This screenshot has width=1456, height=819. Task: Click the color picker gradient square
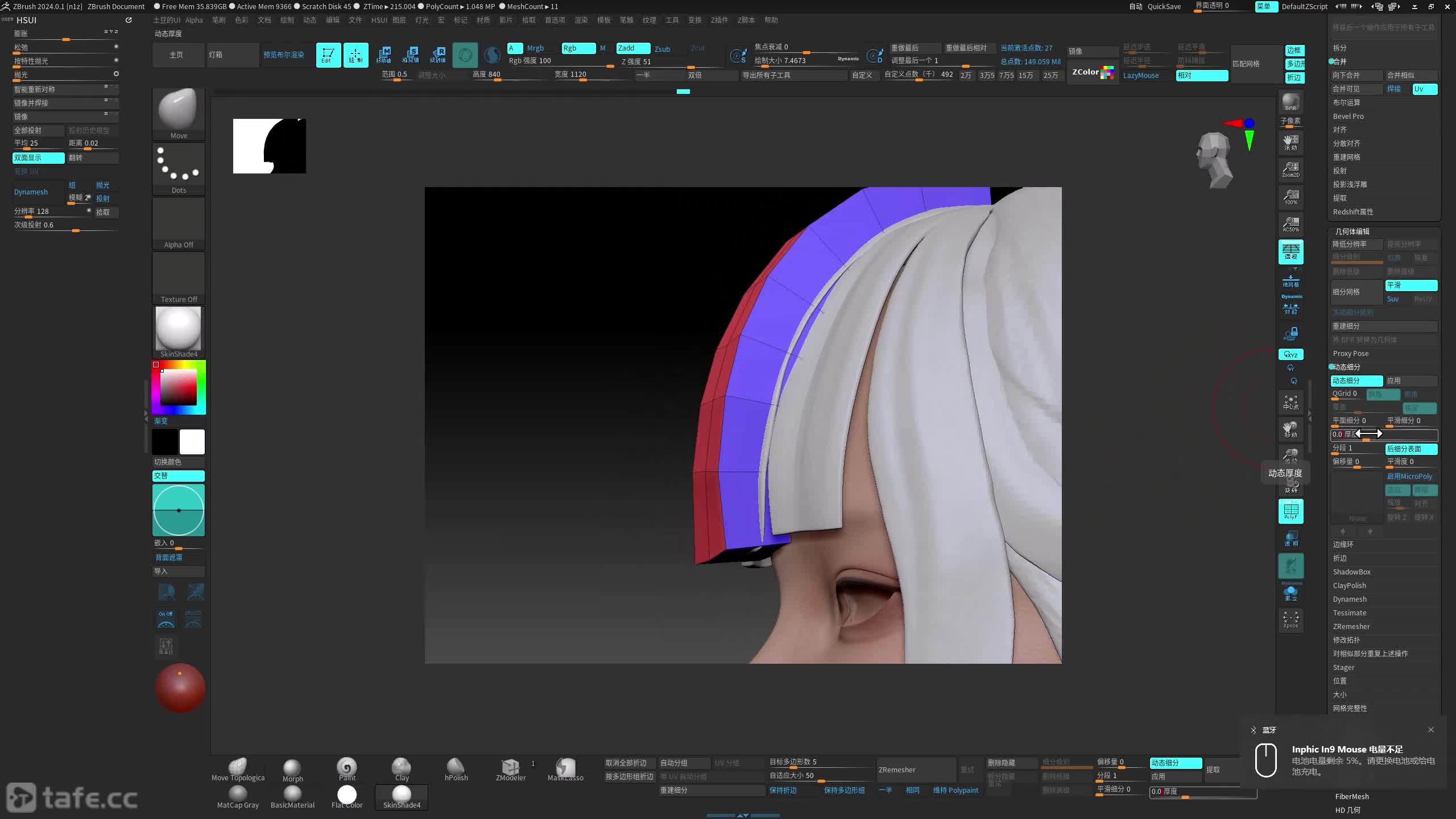click(x=179, y=387)
